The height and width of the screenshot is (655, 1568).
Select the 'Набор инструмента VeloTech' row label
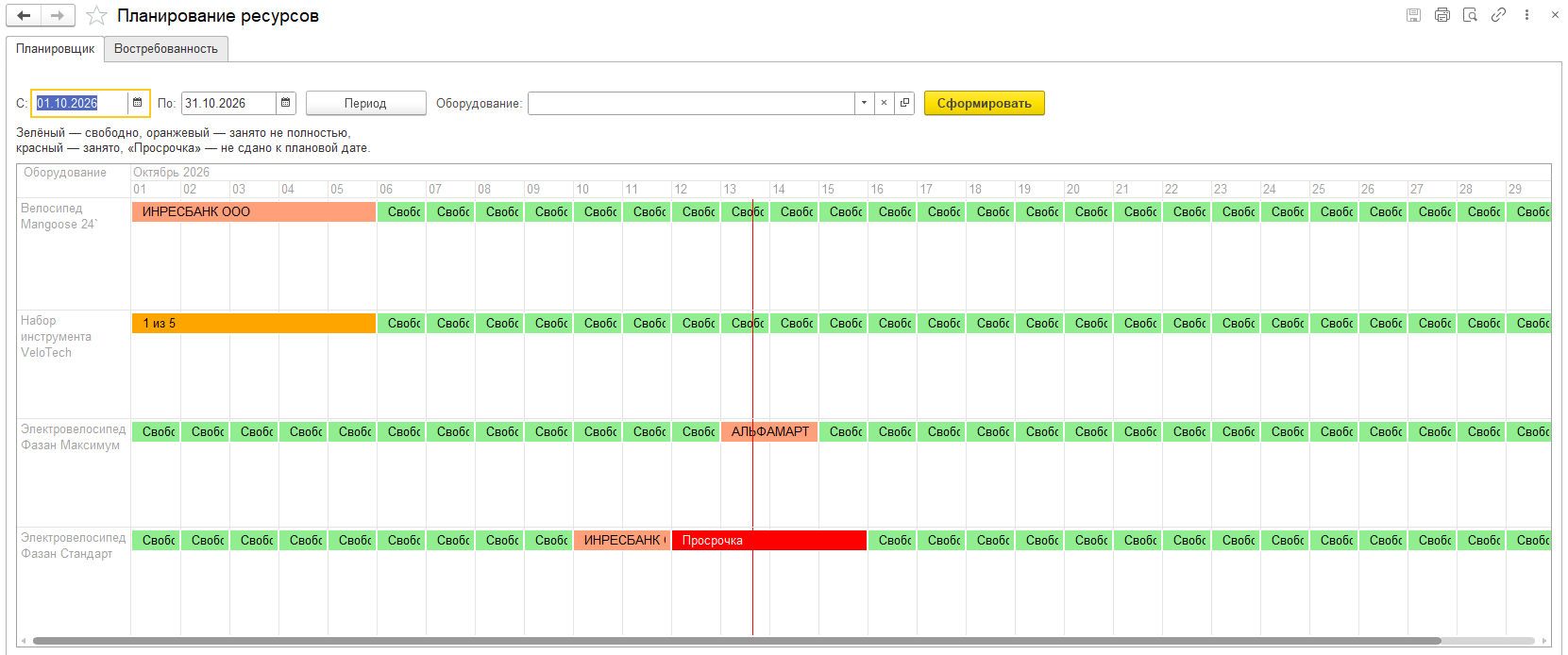pos(56,337)
